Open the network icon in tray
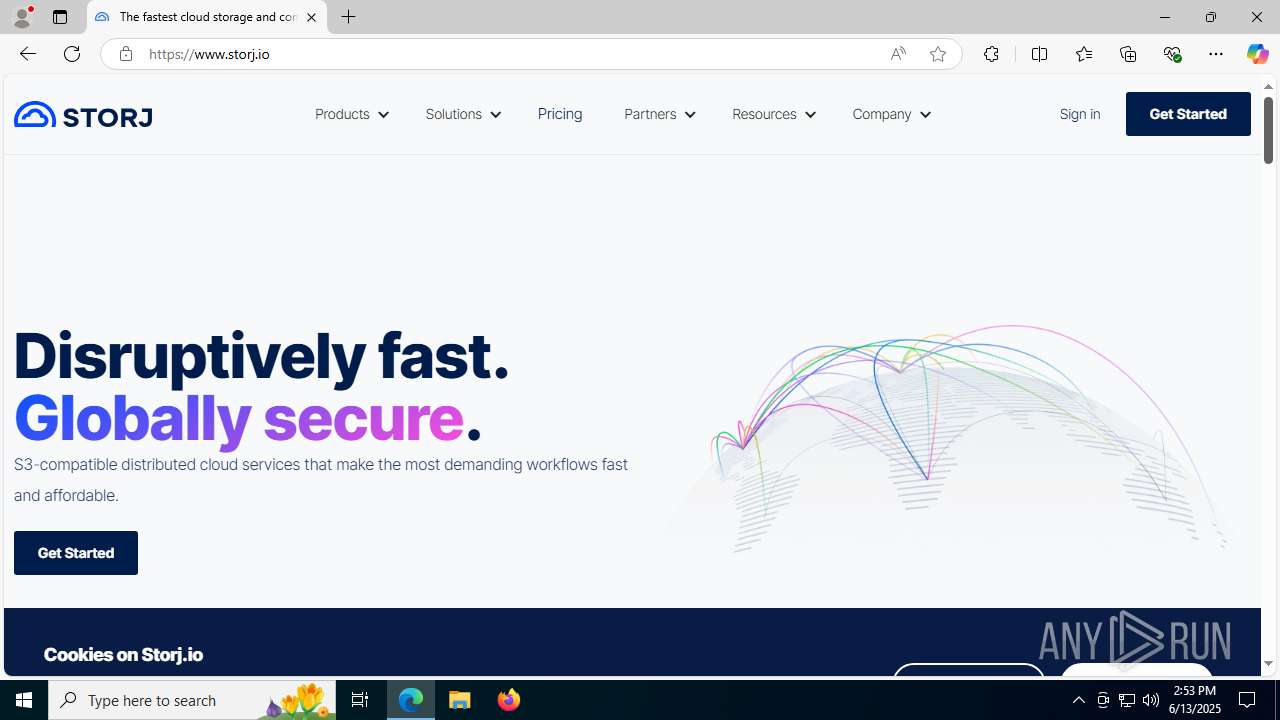Screen dimensions: 1280x720 (x=1127, y=700)
